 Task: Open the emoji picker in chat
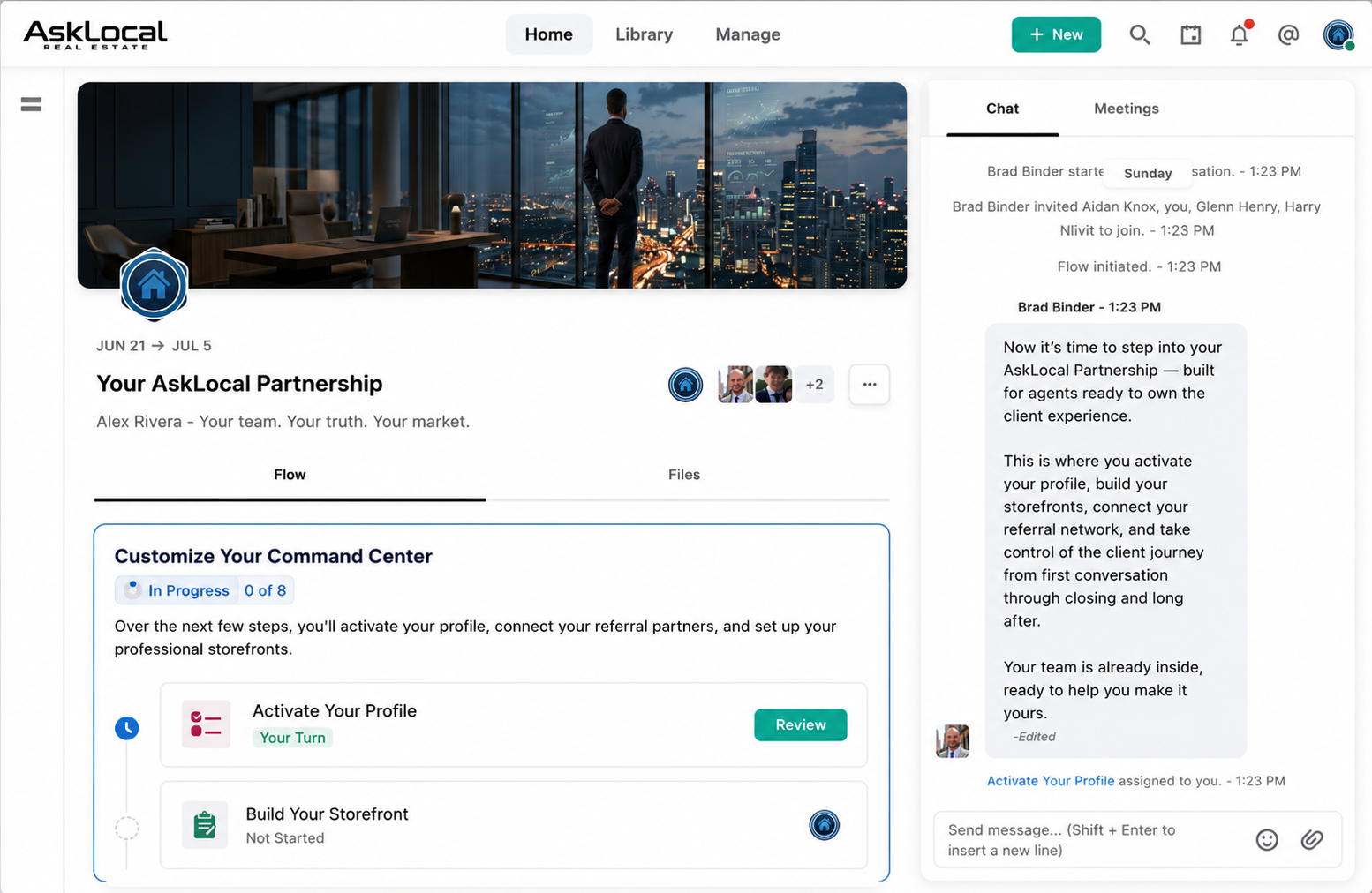(x=1267, y=840)
